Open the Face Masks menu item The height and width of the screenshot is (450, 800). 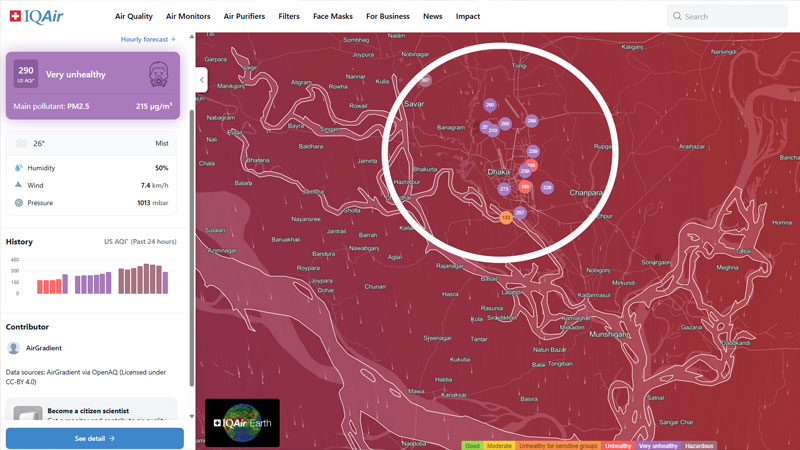tap(333, 16)
